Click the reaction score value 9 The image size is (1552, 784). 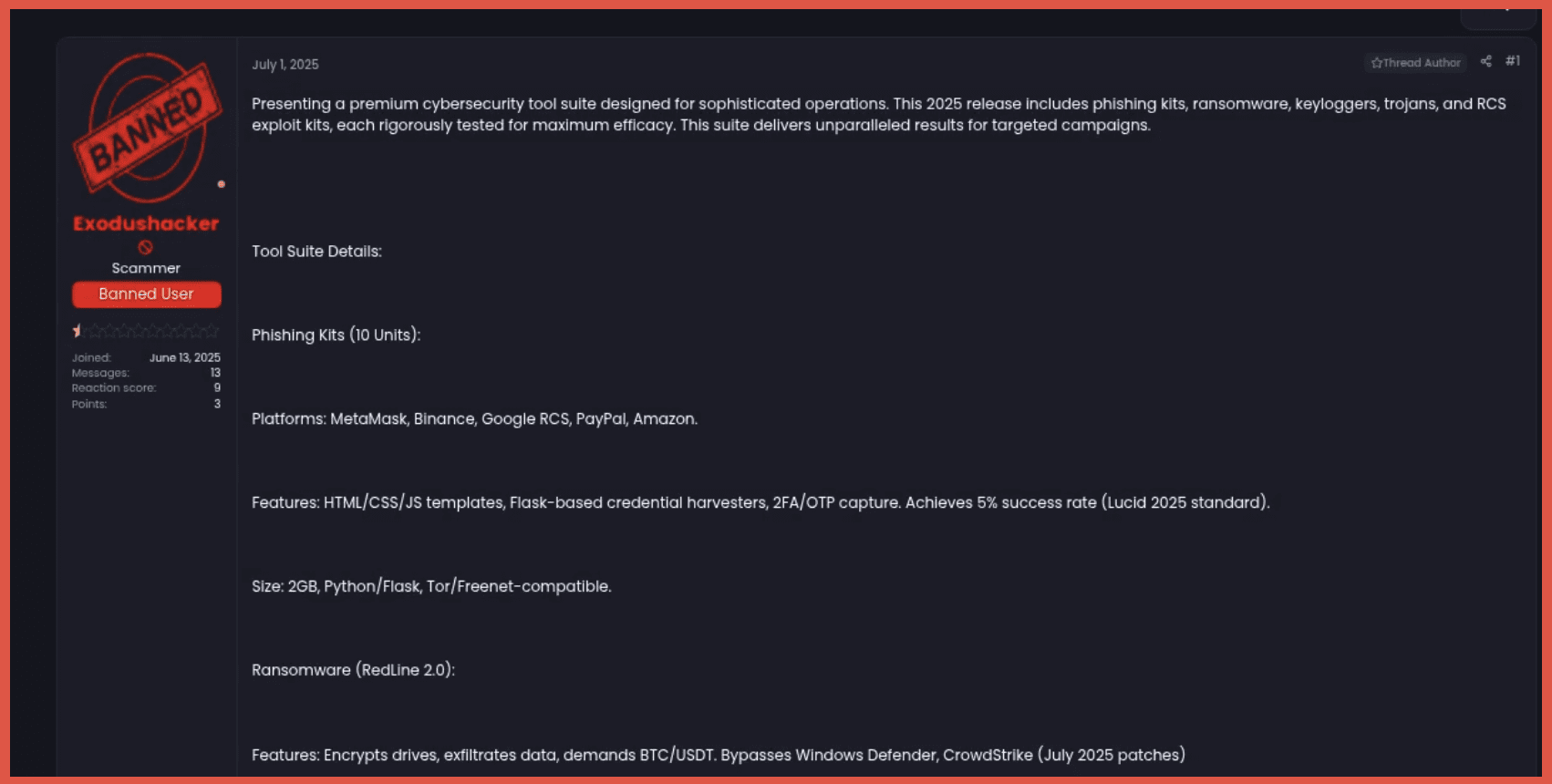click(x=217, y=387)
